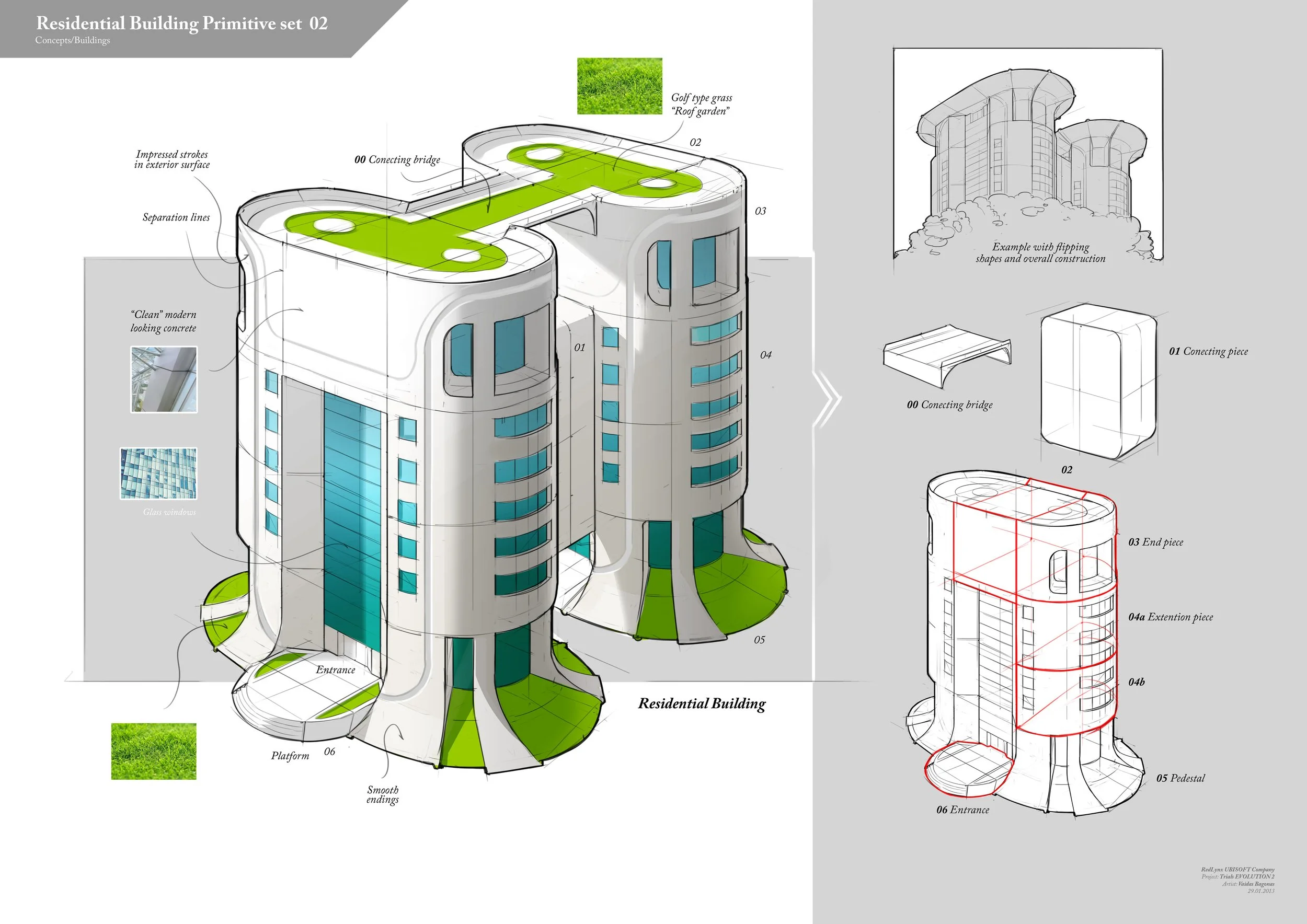Click the Residential Building caption
This screenshot has height=924, width=1307.
pos(701,704)
